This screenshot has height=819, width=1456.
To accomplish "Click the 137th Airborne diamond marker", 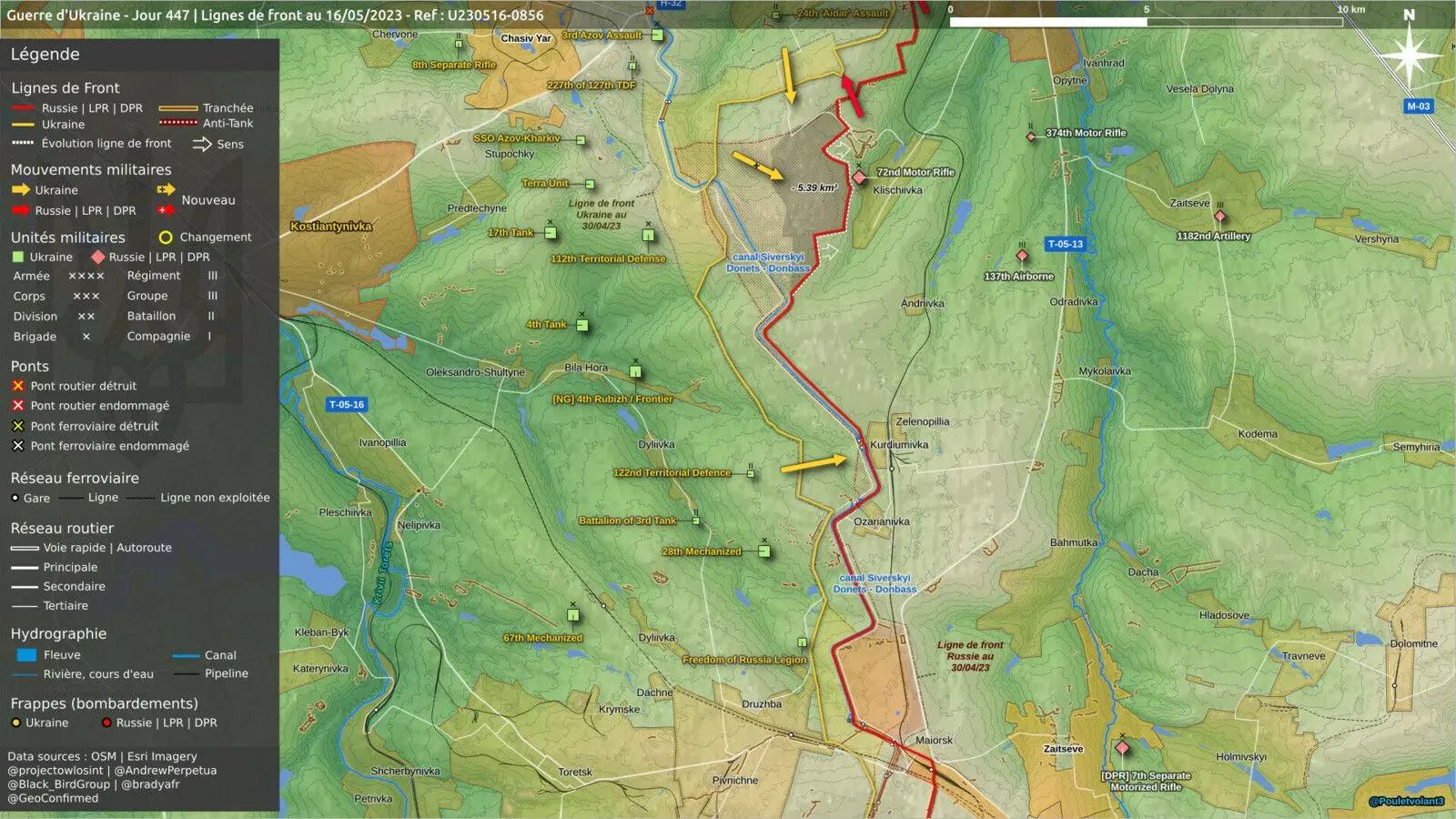I will click(x=1022, y=256).
